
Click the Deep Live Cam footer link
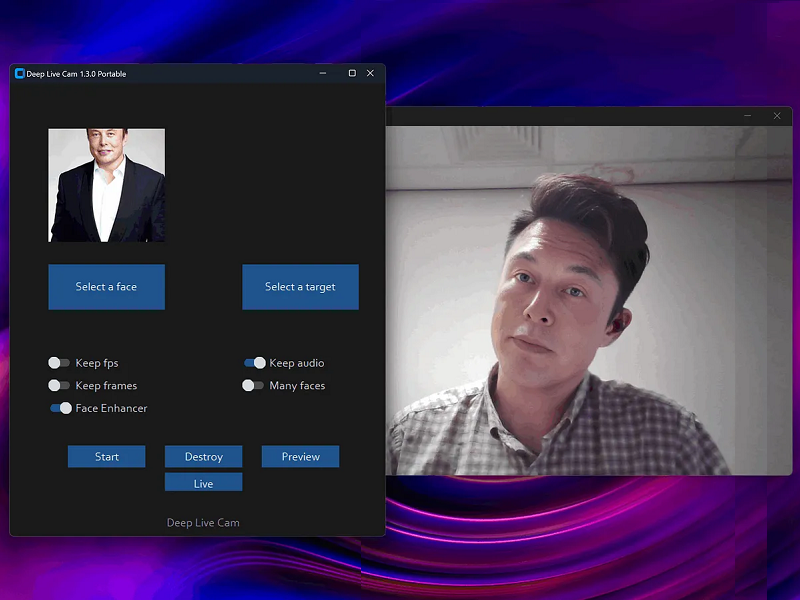(x=203, y=523)
